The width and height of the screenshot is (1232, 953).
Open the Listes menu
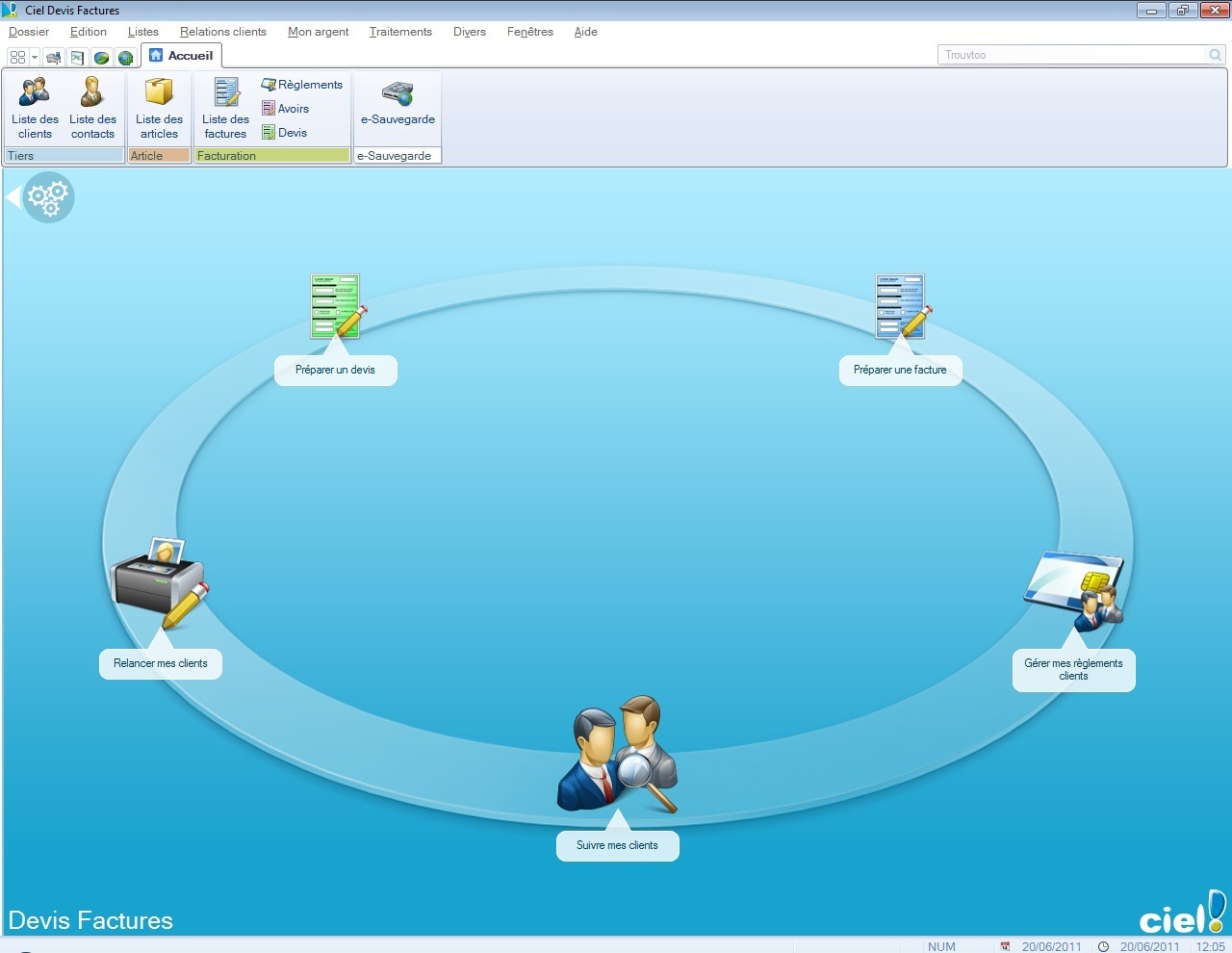point(143,32)
